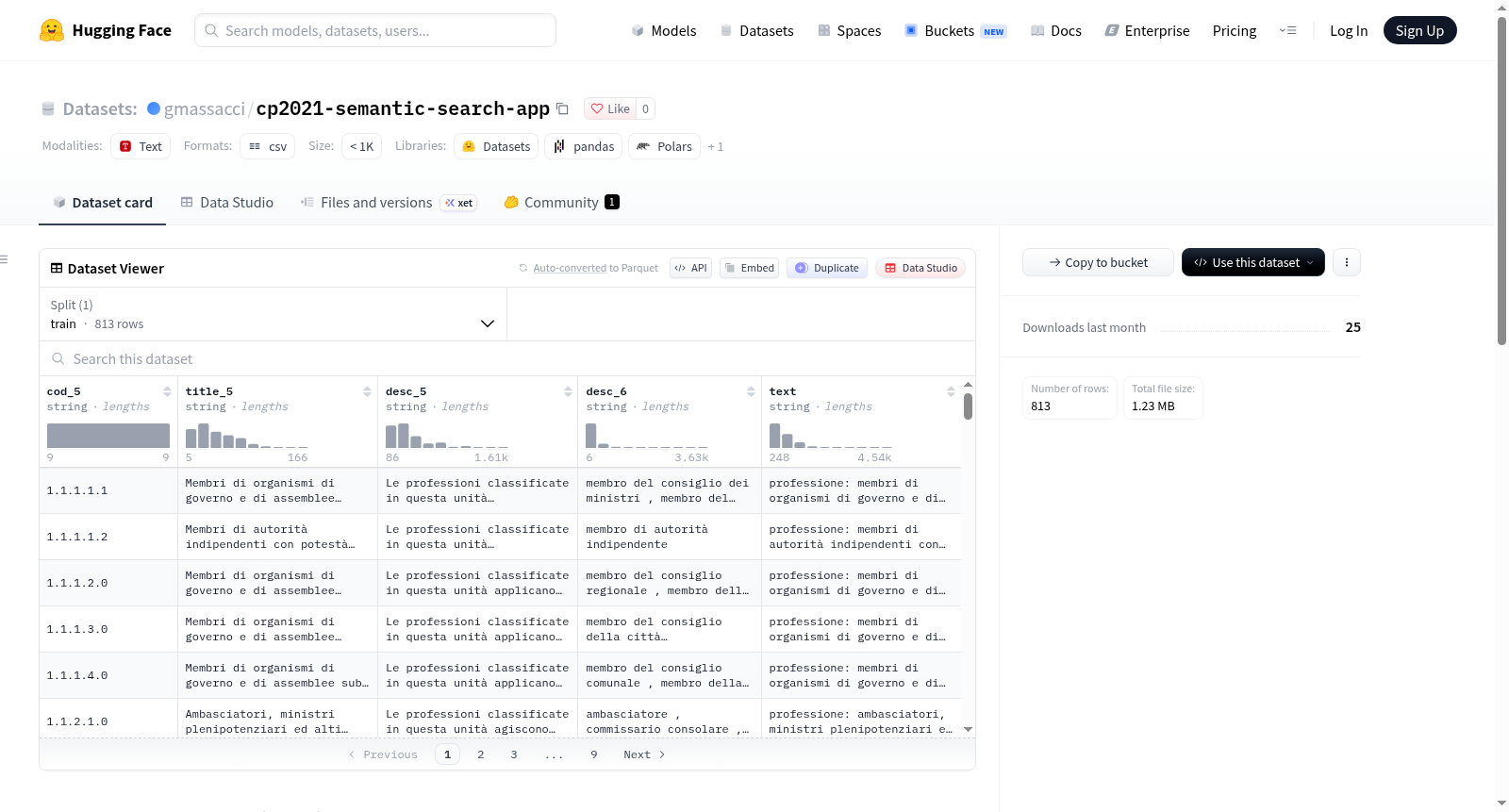Click the table's vertical scrollbar thumb

point(968,406)
